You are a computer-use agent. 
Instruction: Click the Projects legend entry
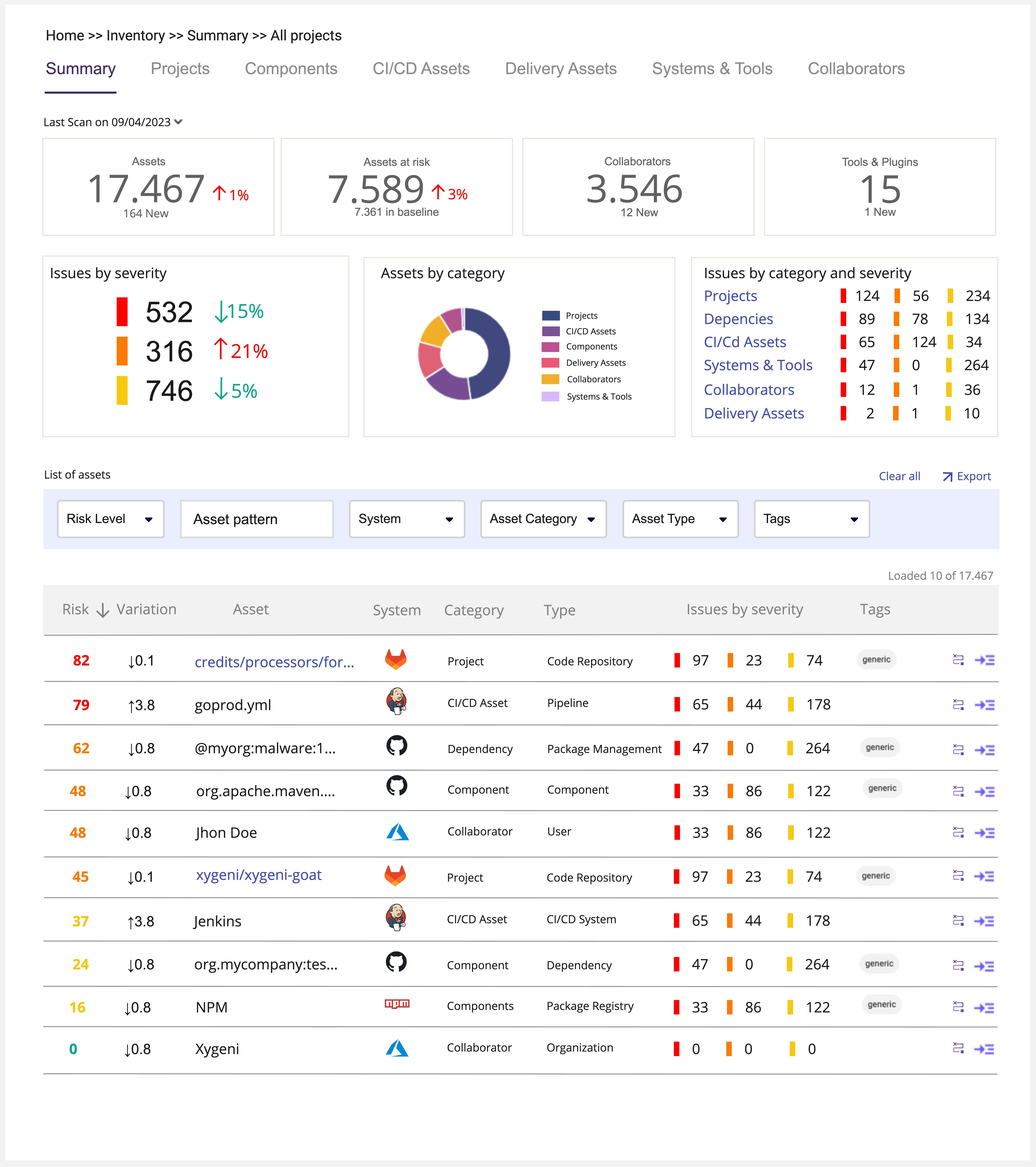[x=570, y=316]
